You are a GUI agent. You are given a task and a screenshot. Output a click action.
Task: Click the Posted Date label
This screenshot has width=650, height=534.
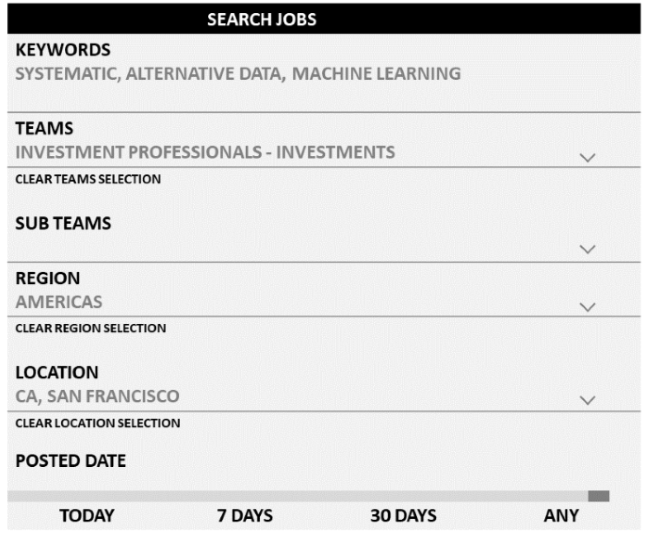[70, 462]
